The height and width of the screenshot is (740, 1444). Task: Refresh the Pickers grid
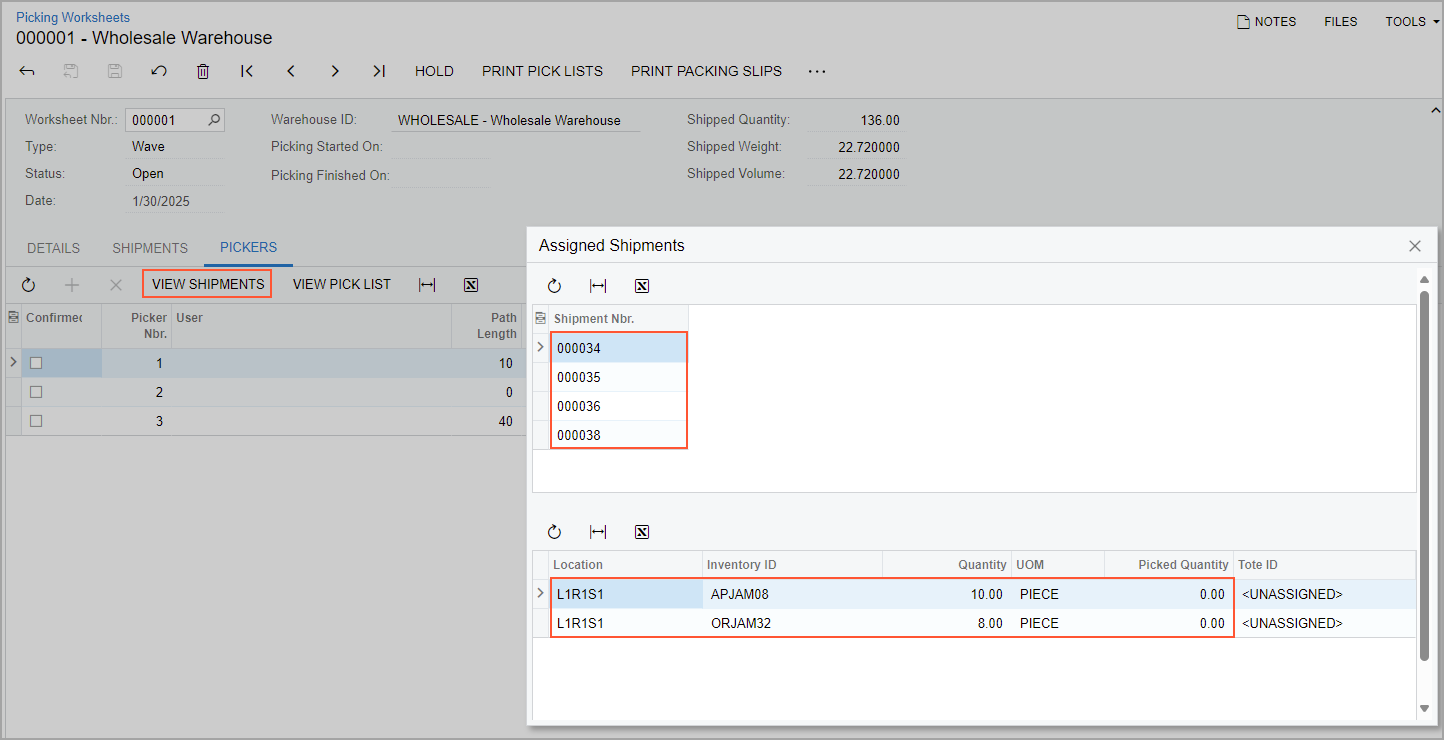coord(28,285)
